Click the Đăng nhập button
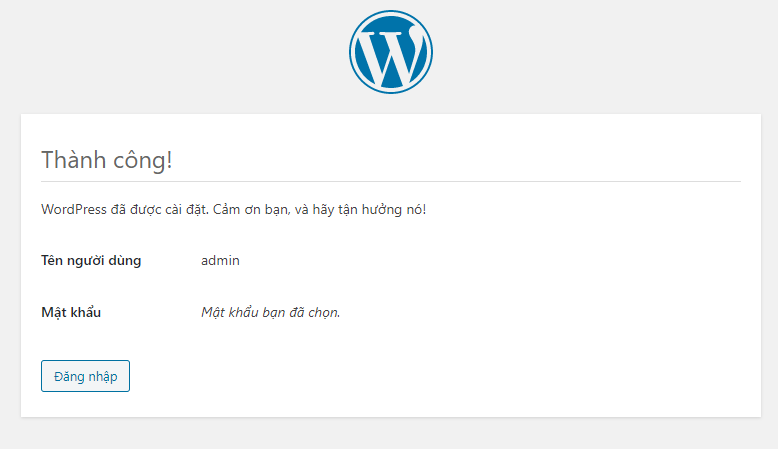The width and height of the screenshot is (778, 449). (x=85, y=376)
